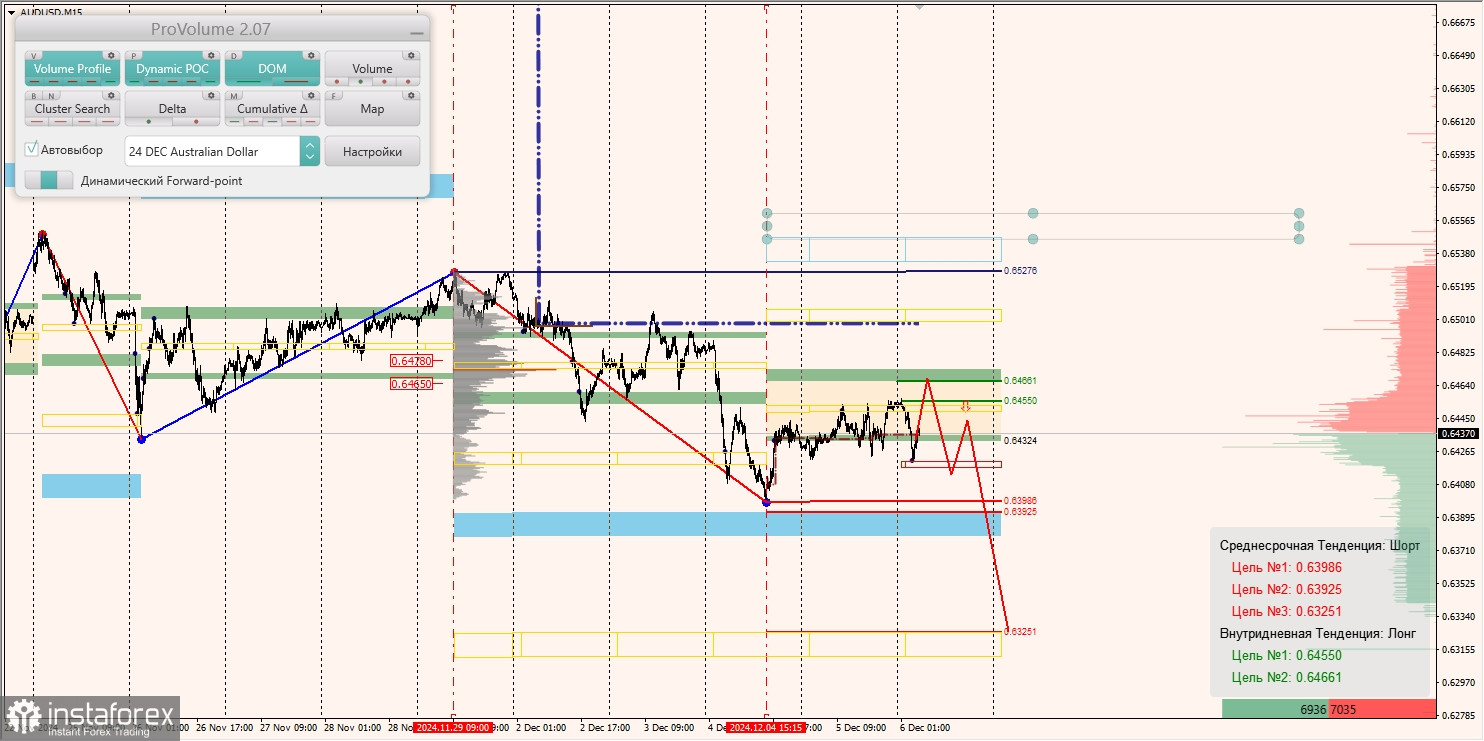1484x741 pixels.
Task: Select green-dot segment under Delta button
Action: (x=149, y=122)
